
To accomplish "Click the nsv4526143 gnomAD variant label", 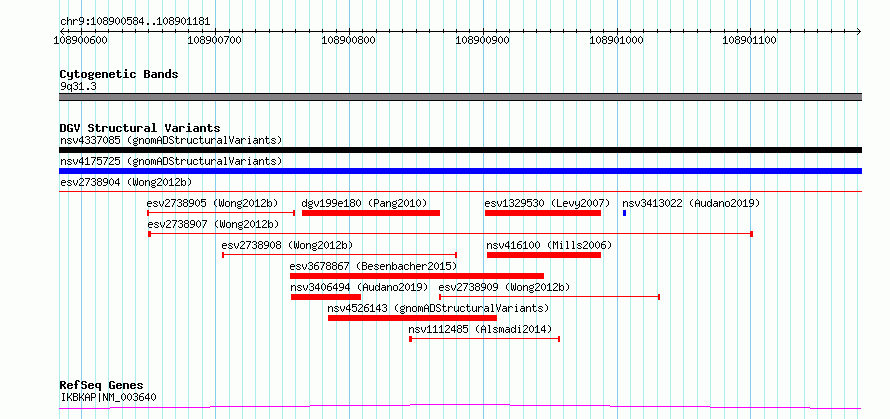I will point(438,308).
